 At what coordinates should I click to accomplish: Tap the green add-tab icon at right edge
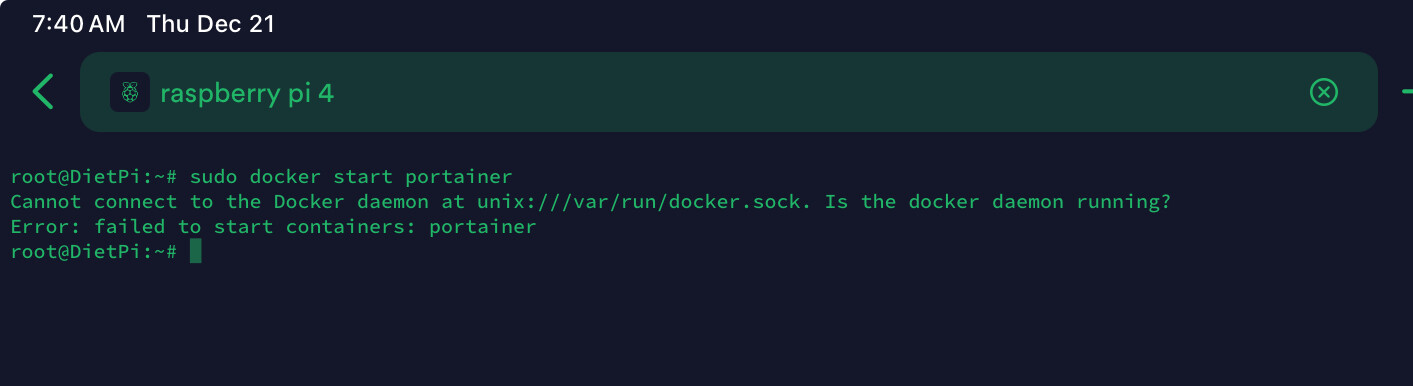click(x=1407, y=92)
